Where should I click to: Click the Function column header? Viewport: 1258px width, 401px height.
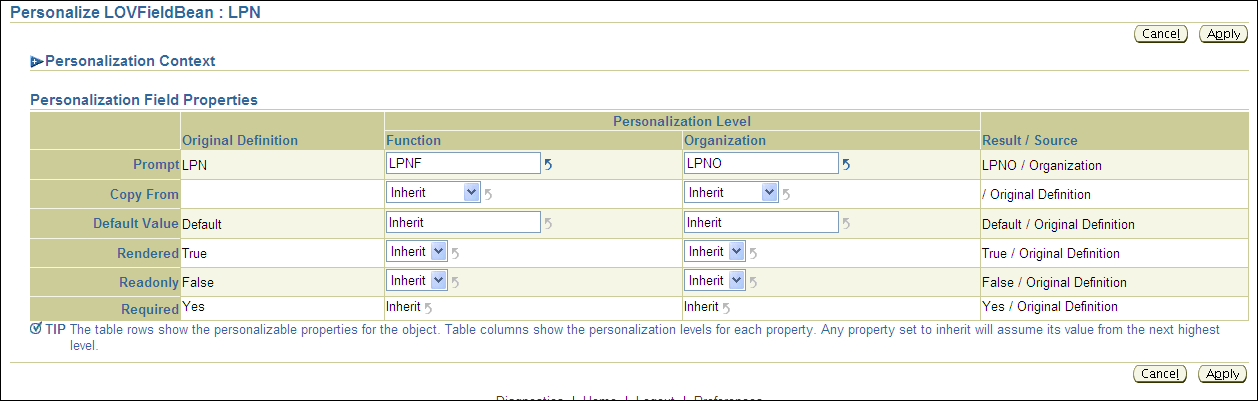[x=414, y=141]
